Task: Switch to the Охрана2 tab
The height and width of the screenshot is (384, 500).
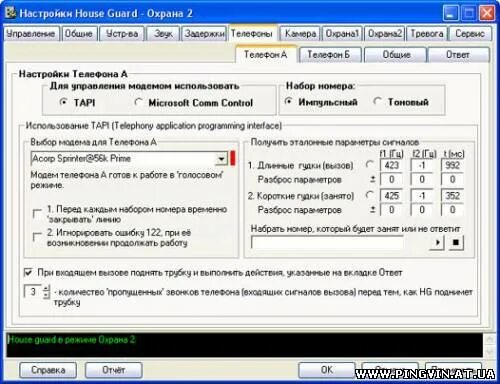Action: pyautogui.click(x=385, y=34)
